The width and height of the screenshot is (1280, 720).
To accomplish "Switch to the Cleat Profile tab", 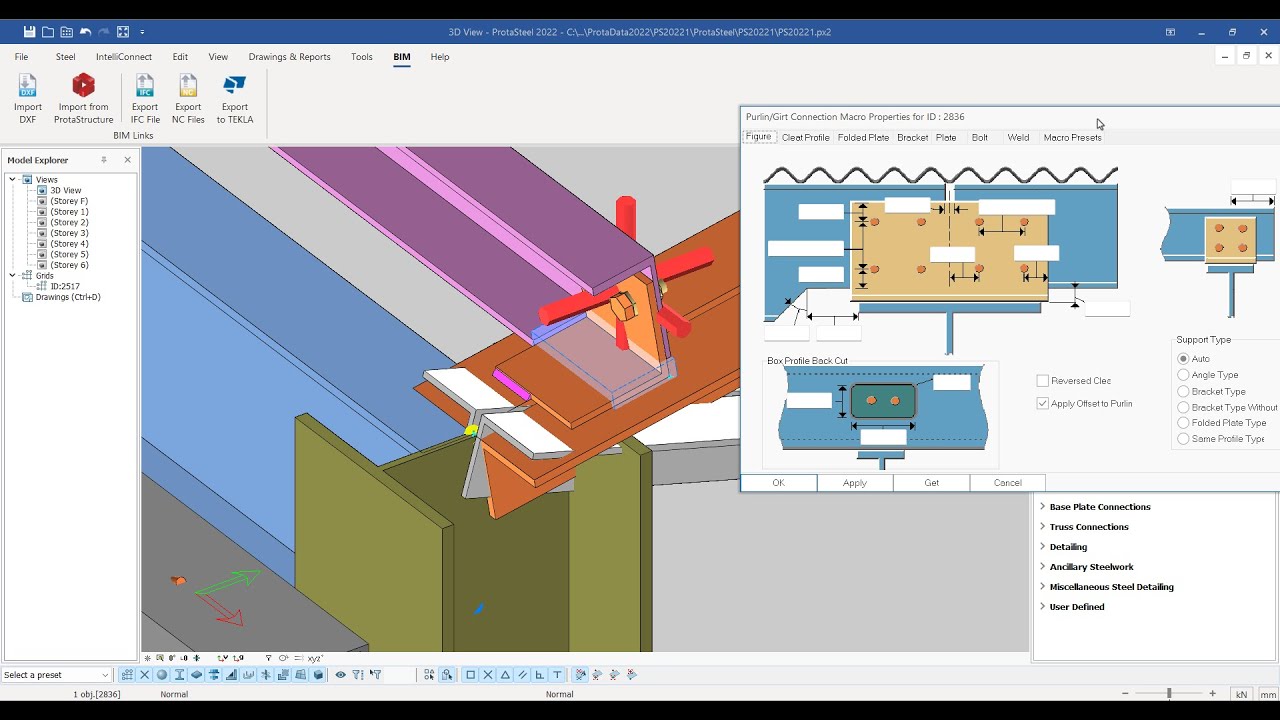I will 806,138.
